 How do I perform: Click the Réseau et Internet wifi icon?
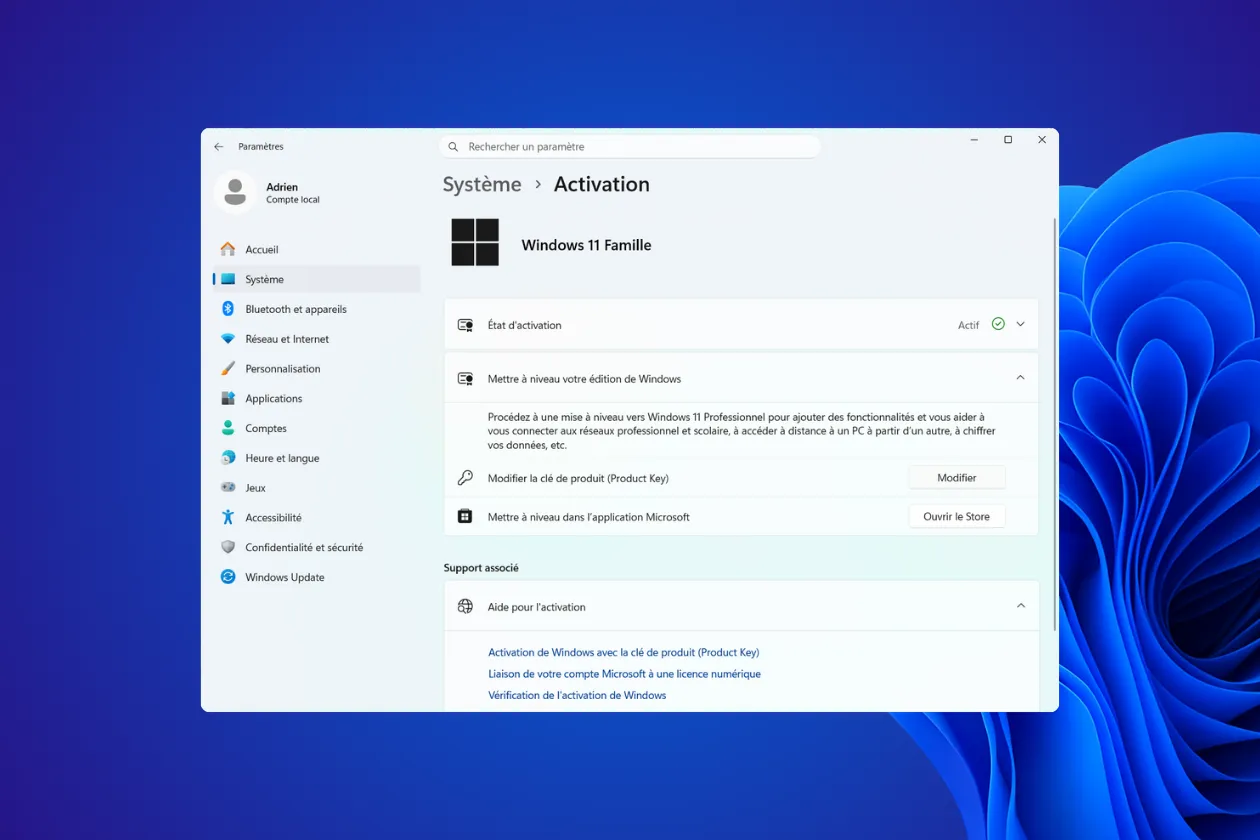click(x=228, y=339)
